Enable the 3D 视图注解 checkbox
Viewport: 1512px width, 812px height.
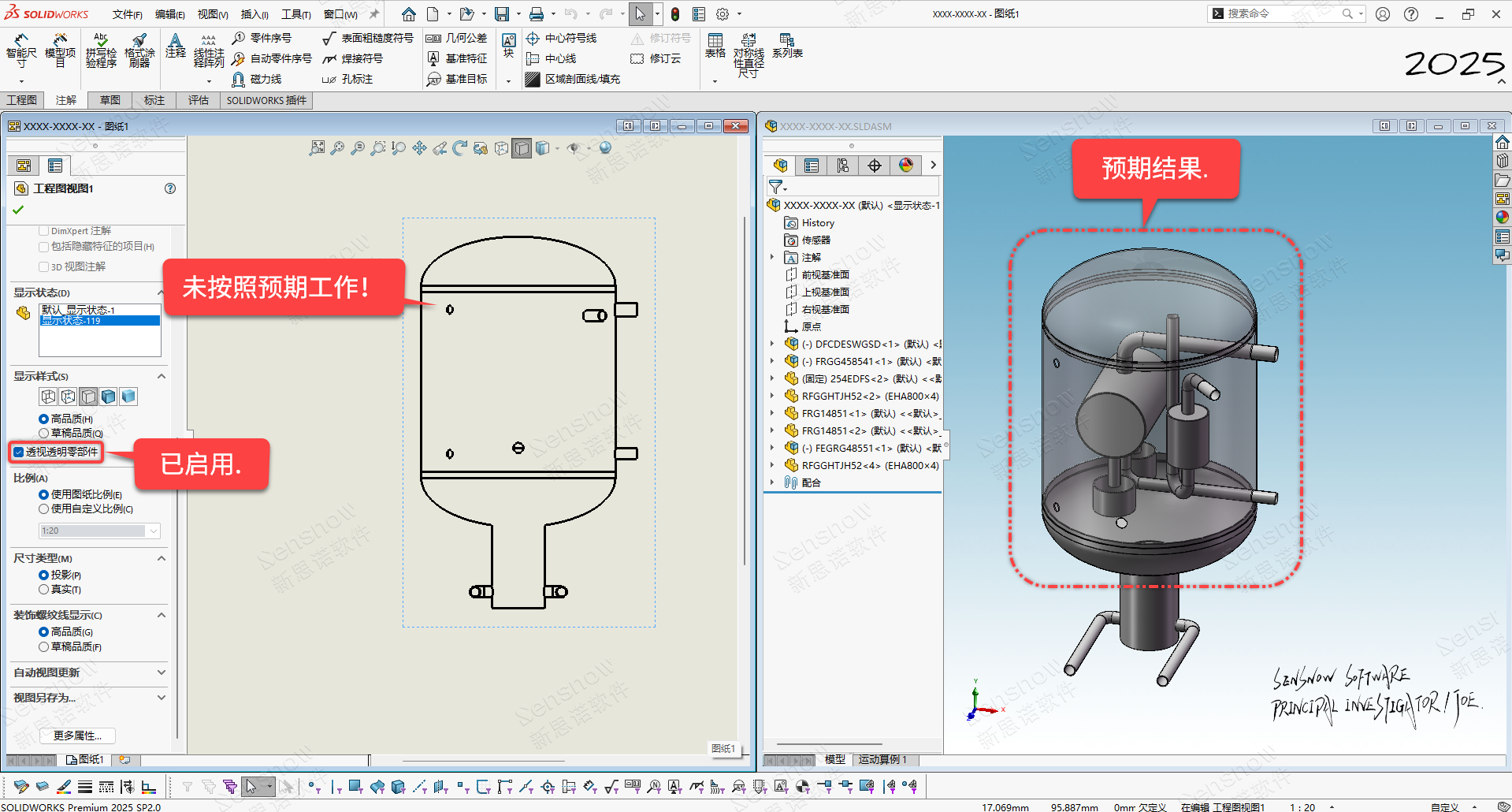tap(44, 266)
